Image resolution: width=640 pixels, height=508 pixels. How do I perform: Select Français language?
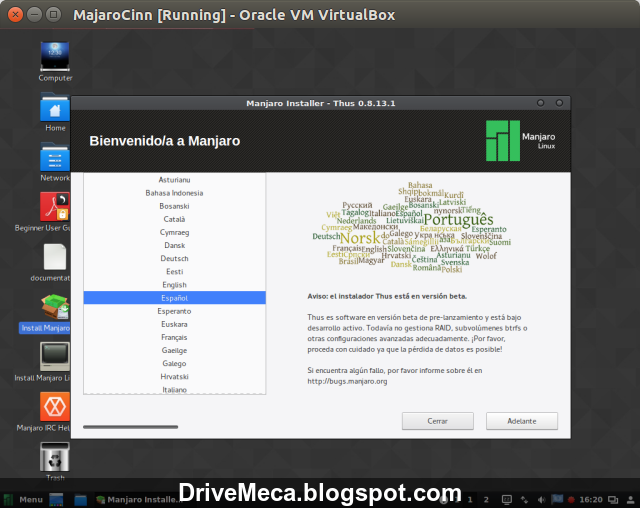[174, 337]
